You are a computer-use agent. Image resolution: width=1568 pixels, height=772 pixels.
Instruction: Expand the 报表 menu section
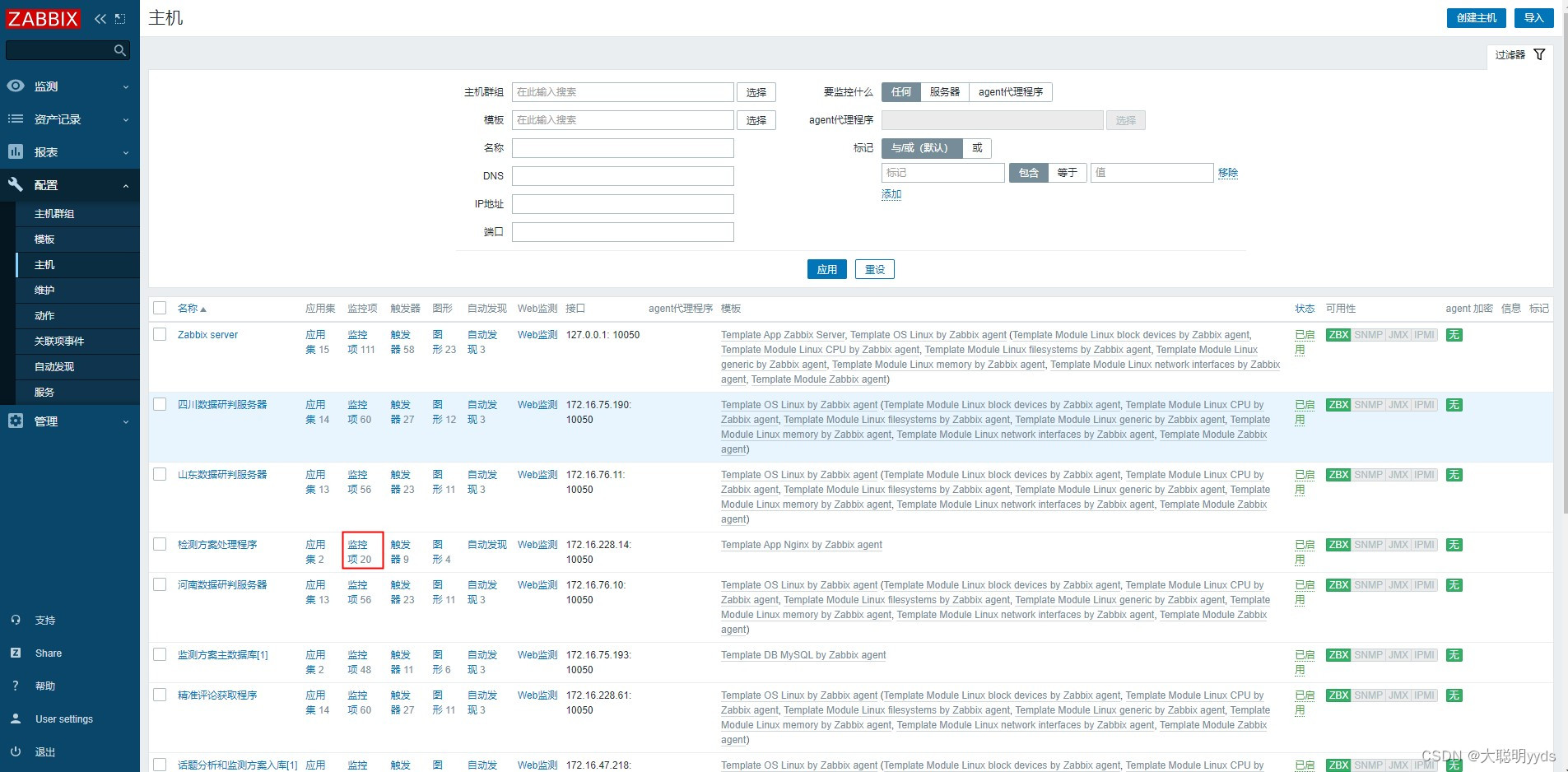click(x=69, y=151)
